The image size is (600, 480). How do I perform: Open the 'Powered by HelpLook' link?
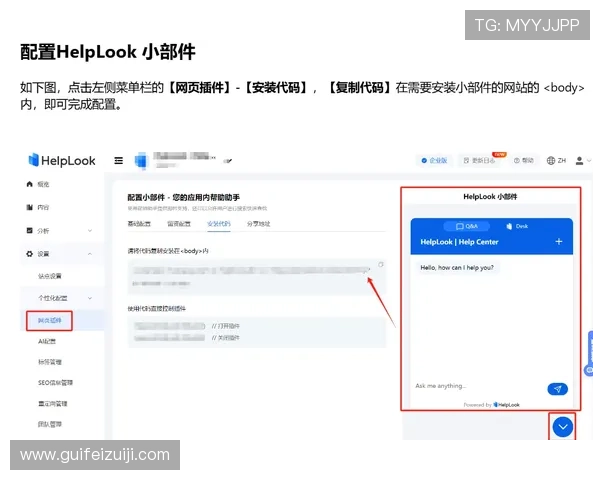[491, 405]
